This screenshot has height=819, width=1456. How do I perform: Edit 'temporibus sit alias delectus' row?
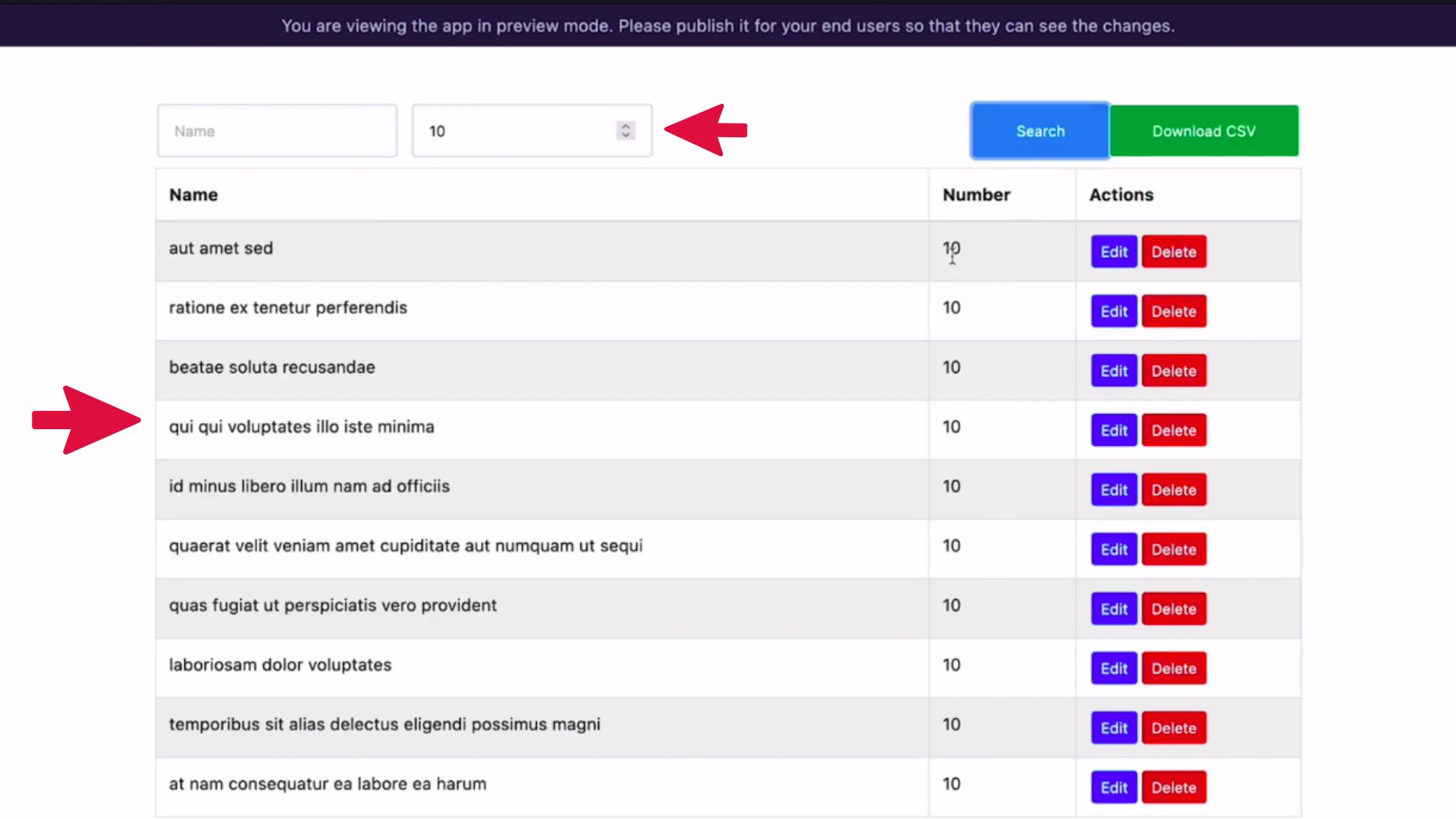tap(1114, 728)
